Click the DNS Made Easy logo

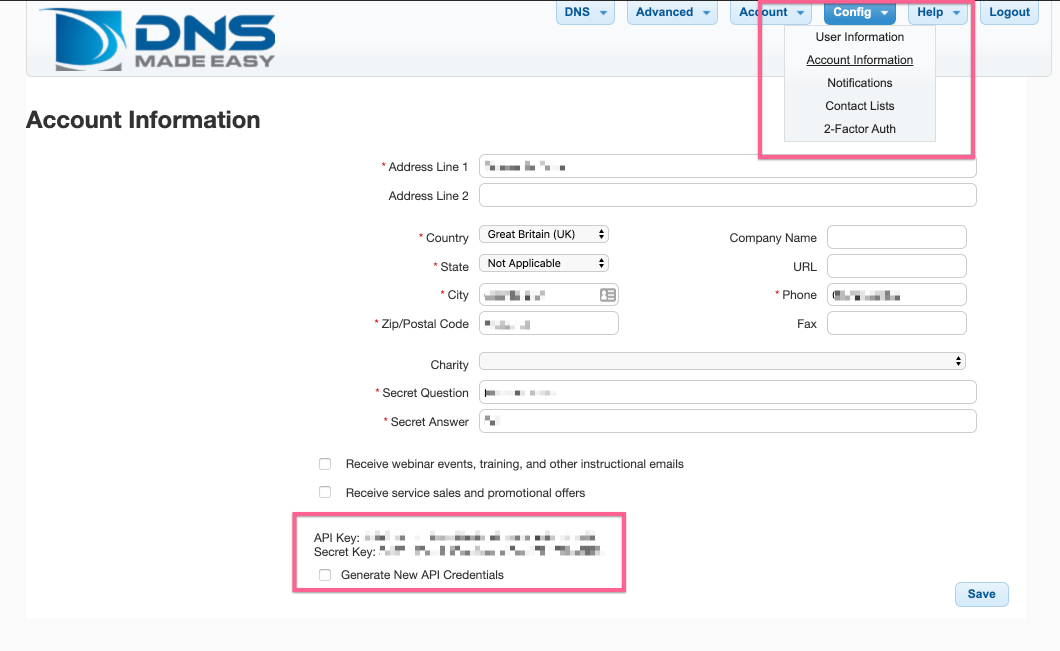[157, 39]
